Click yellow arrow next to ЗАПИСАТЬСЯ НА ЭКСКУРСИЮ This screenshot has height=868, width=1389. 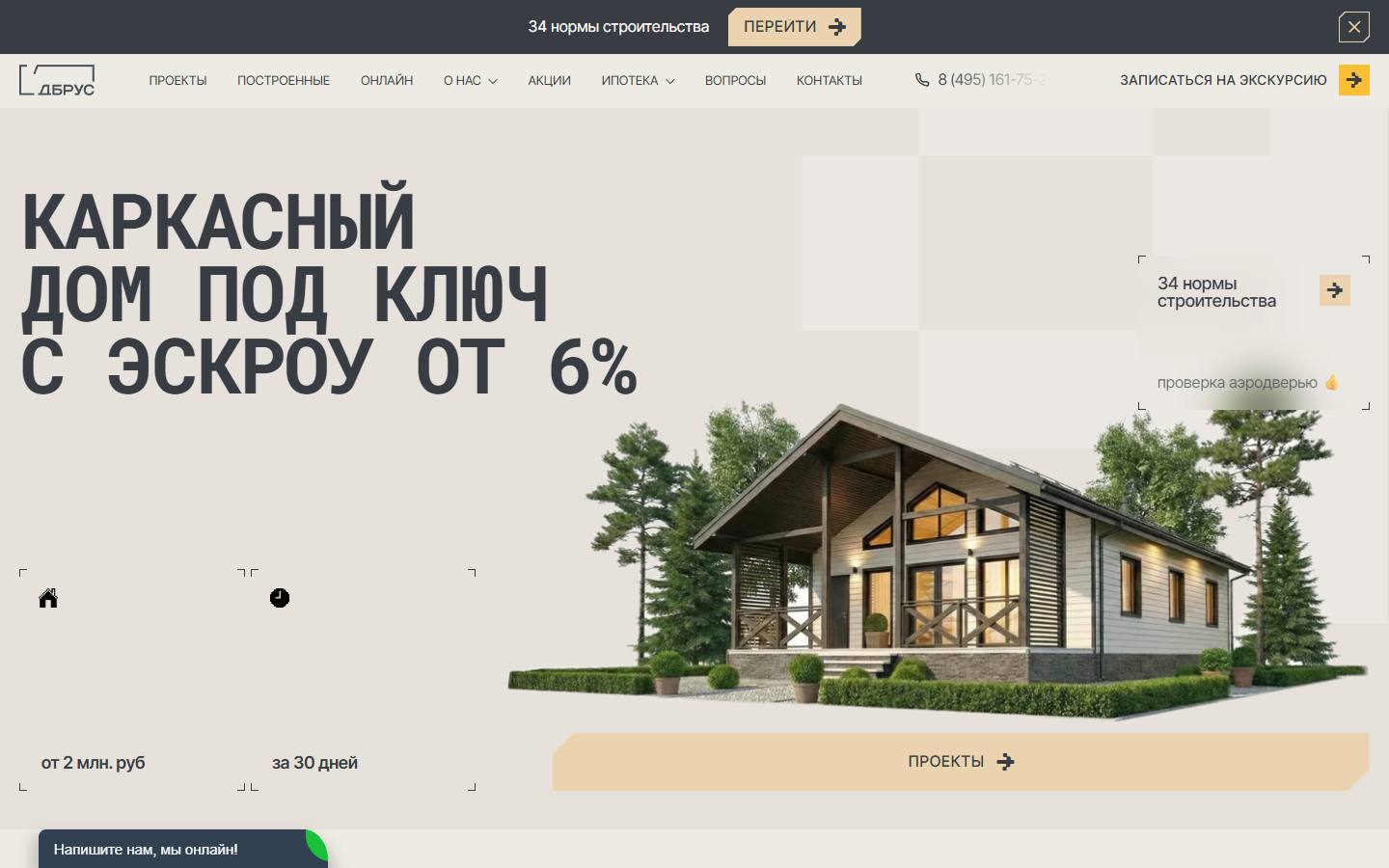(x=1354, y=80)
